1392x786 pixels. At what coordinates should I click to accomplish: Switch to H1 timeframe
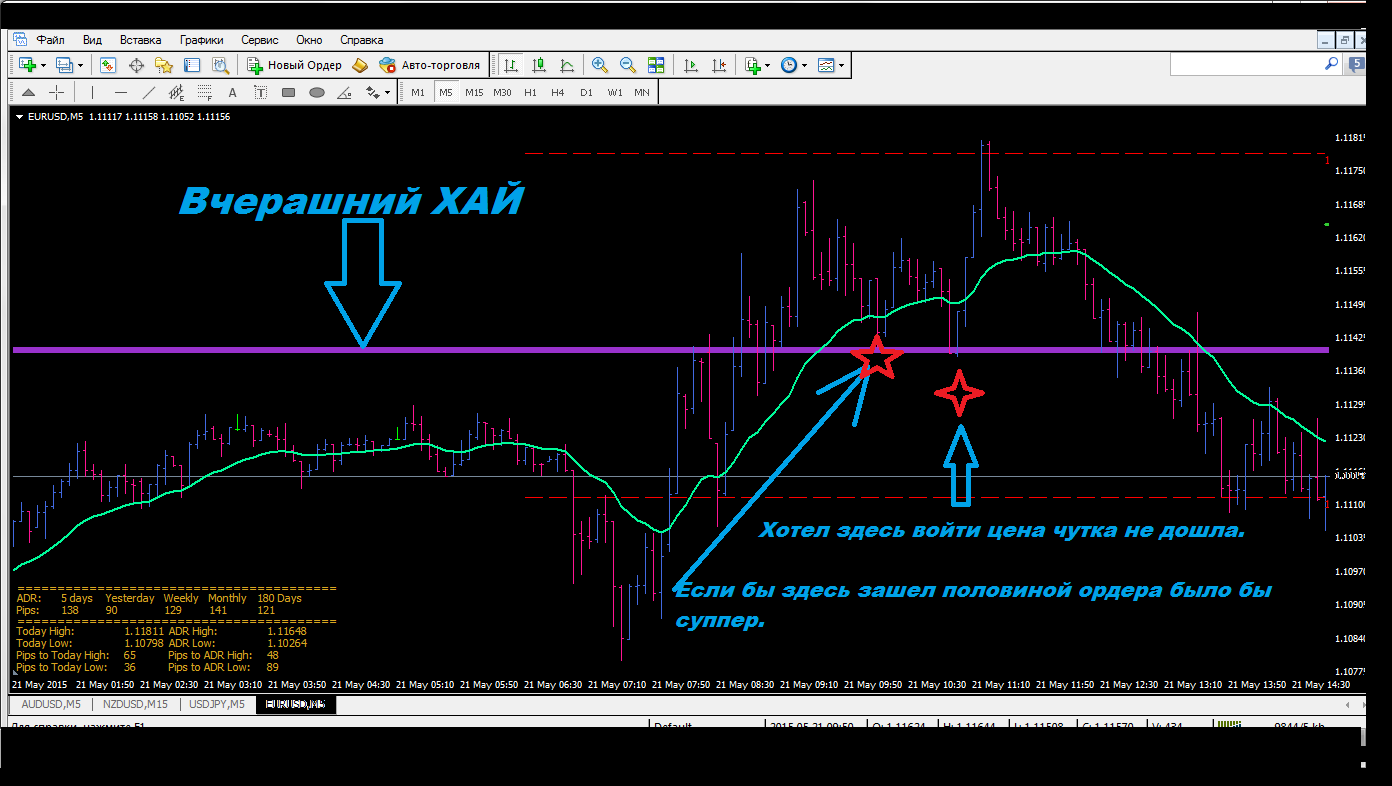pos(530,93)
